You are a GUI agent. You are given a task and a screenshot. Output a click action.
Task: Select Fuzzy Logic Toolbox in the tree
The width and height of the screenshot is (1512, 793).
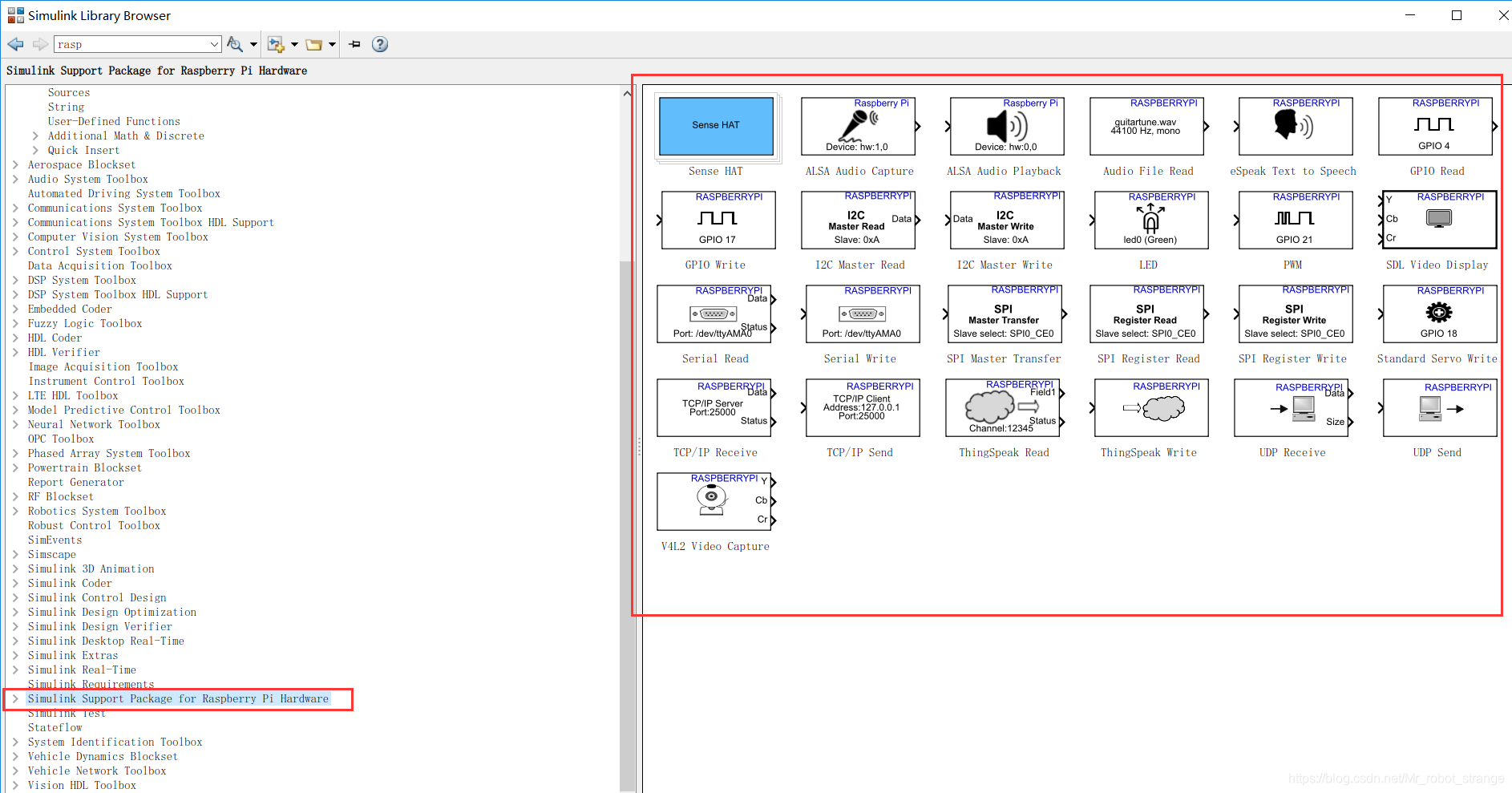click(85, 324)
